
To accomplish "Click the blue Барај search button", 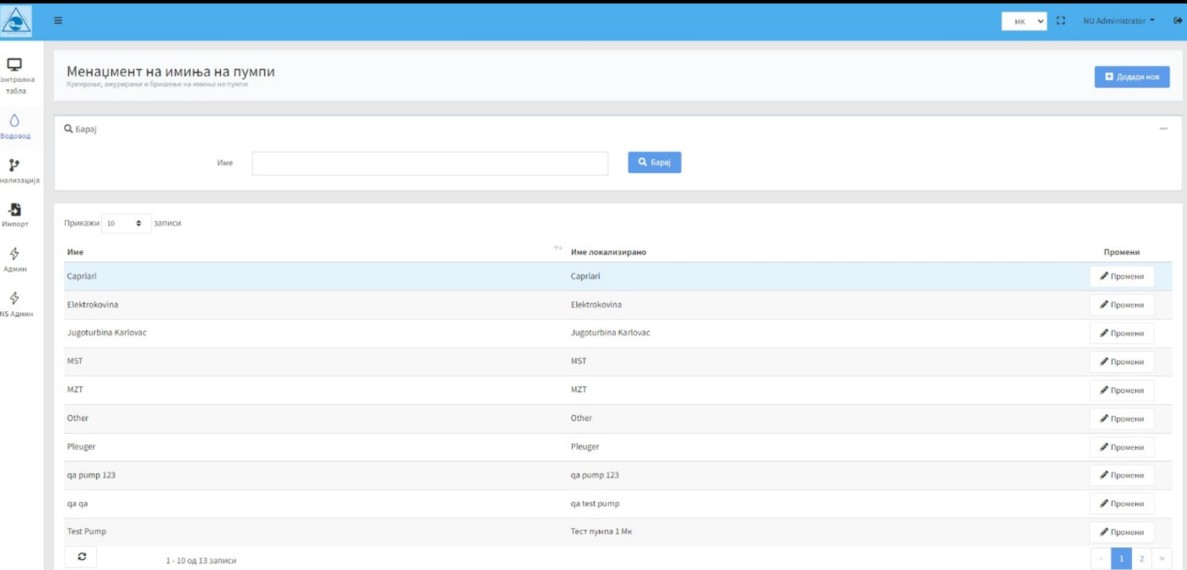I will tap(654, 162).
